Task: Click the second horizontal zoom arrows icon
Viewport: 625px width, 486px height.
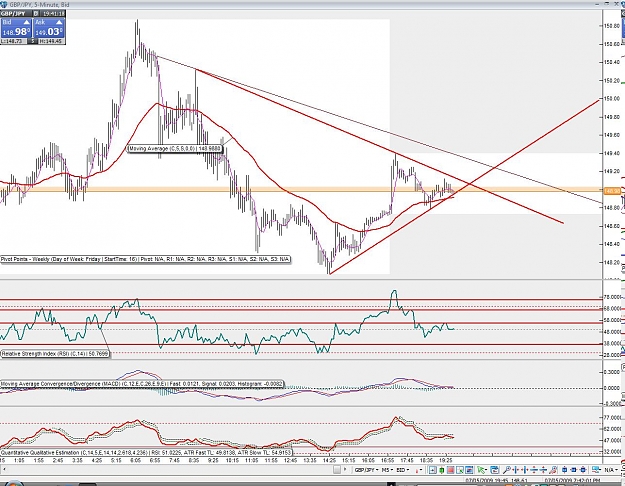Action: click(x=525, y=470)
